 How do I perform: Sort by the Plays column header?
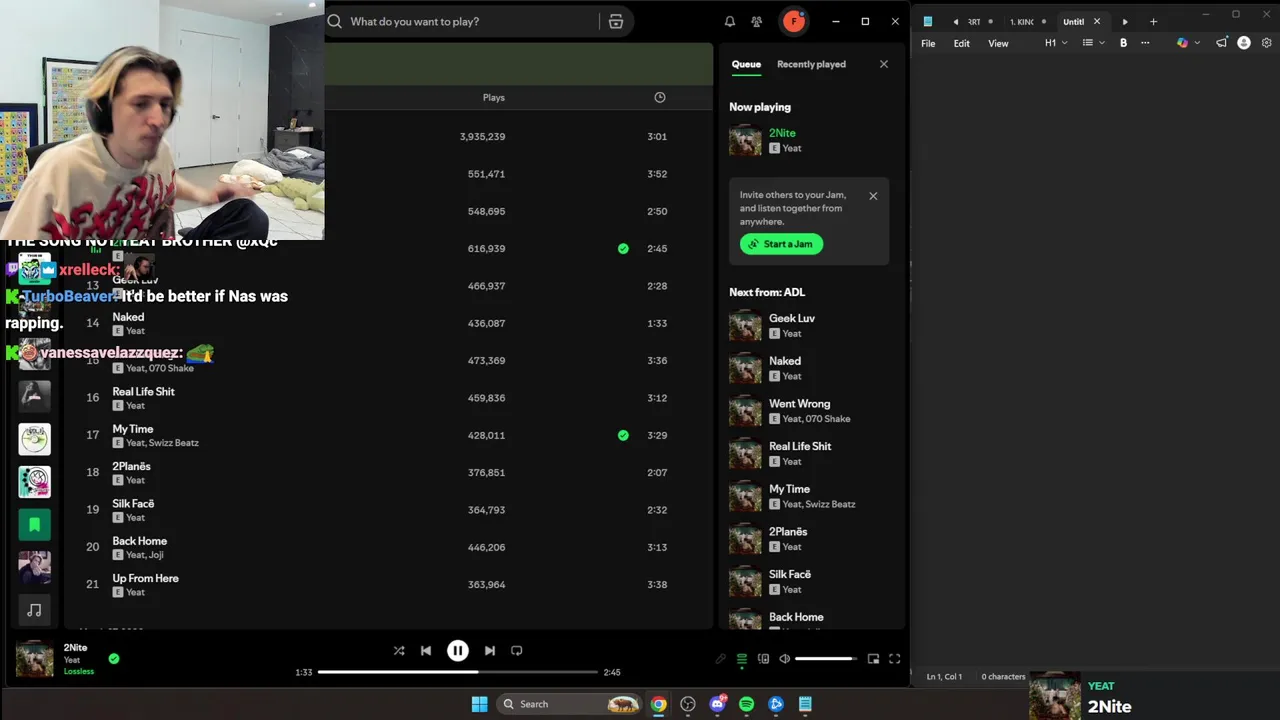point(494,98)
